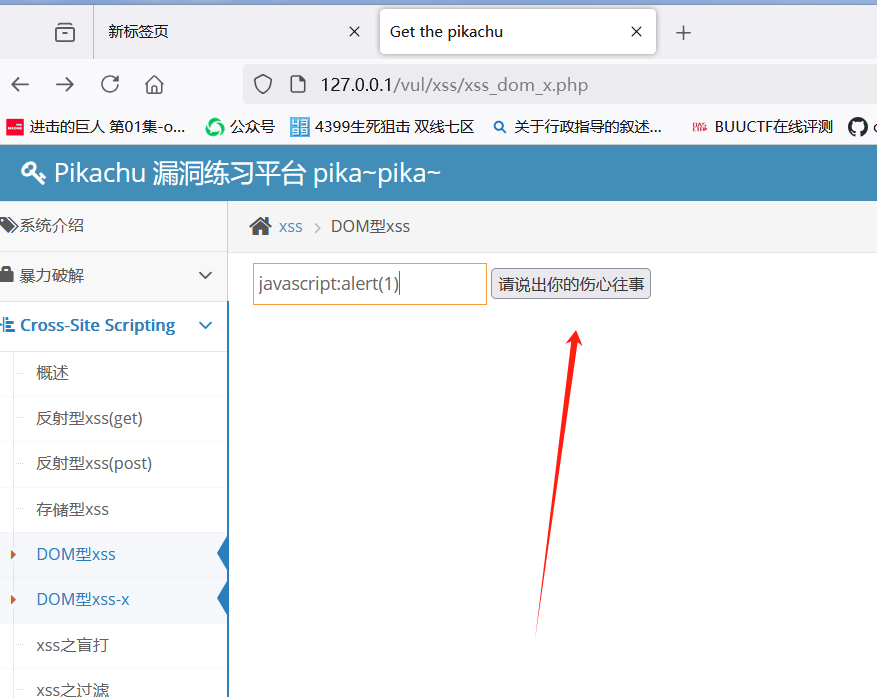Open the DOM型xss-x sidebar item

tap(83, 600)
